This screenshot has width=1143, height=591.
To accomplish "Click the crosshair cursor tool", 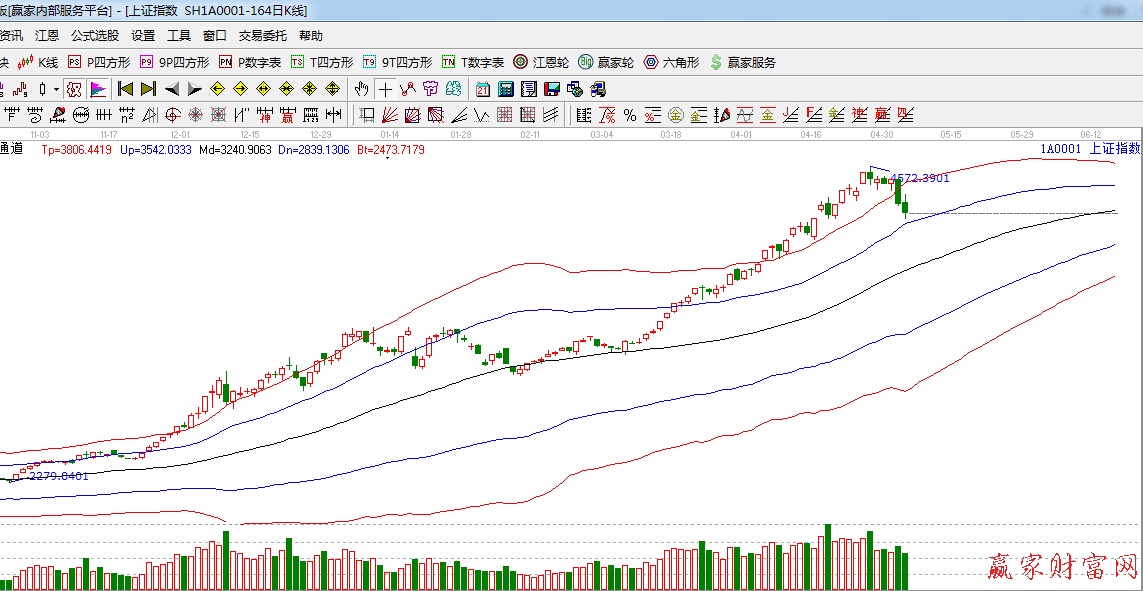I will pos(385,89).
